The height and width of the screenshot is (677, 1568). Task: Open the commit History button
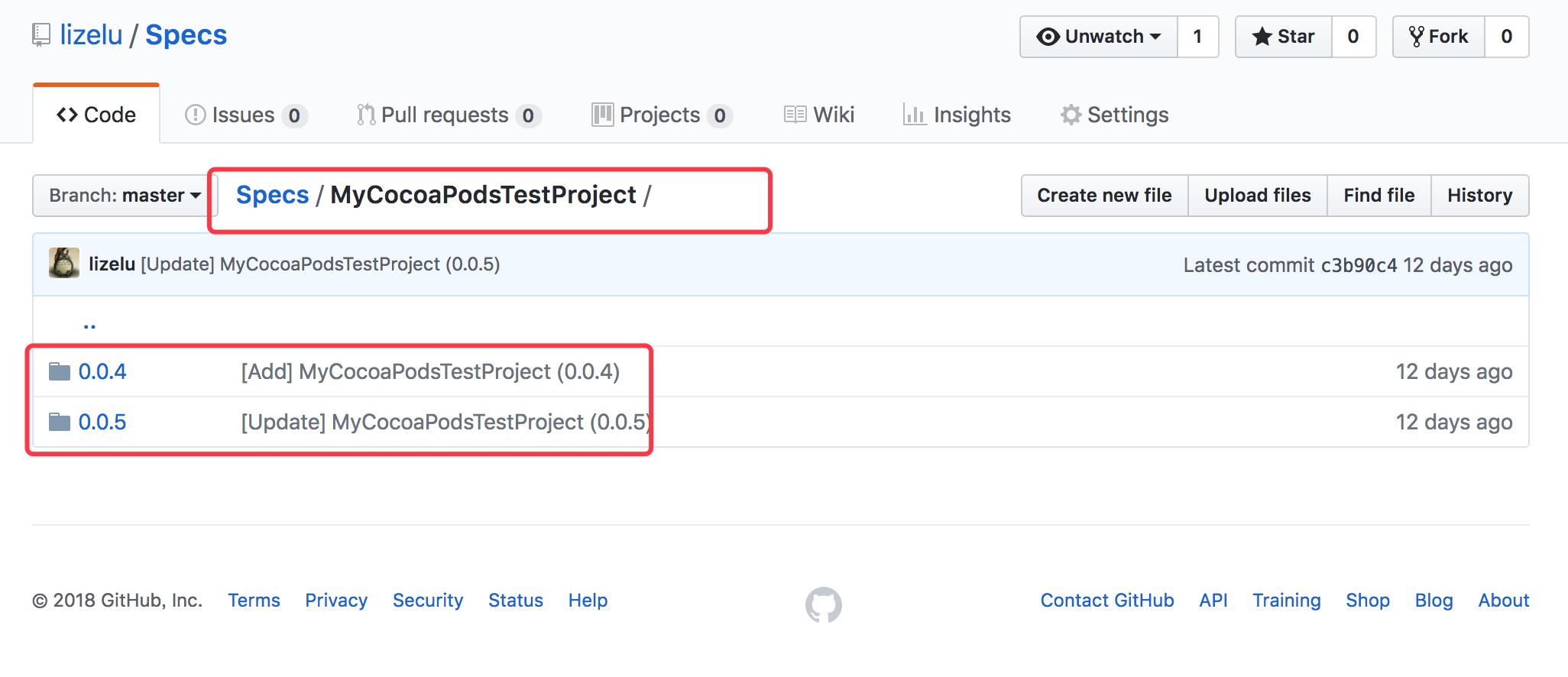point(1479,196)
